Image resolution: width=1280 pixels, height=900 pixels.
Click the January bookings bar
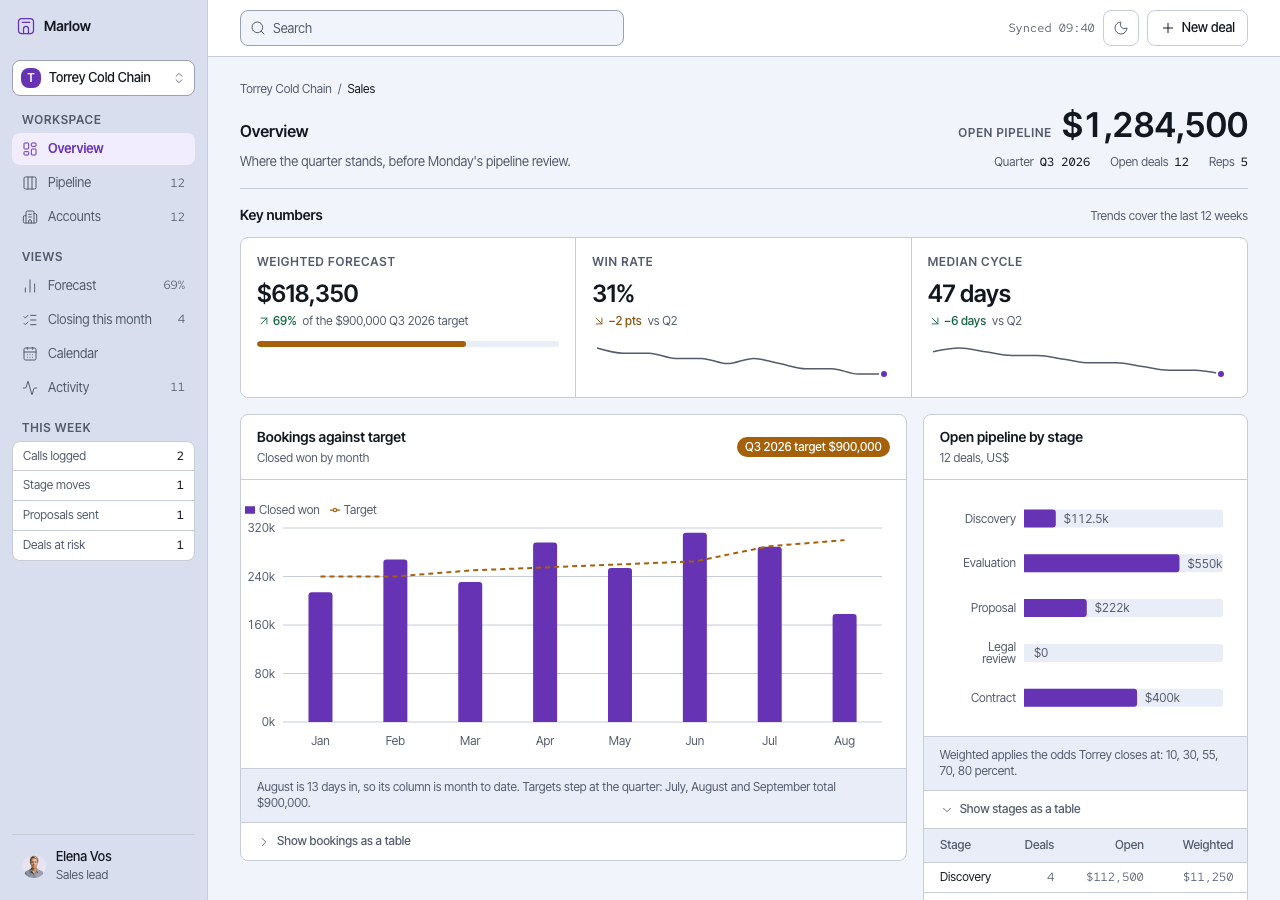[x=320, y=657]
